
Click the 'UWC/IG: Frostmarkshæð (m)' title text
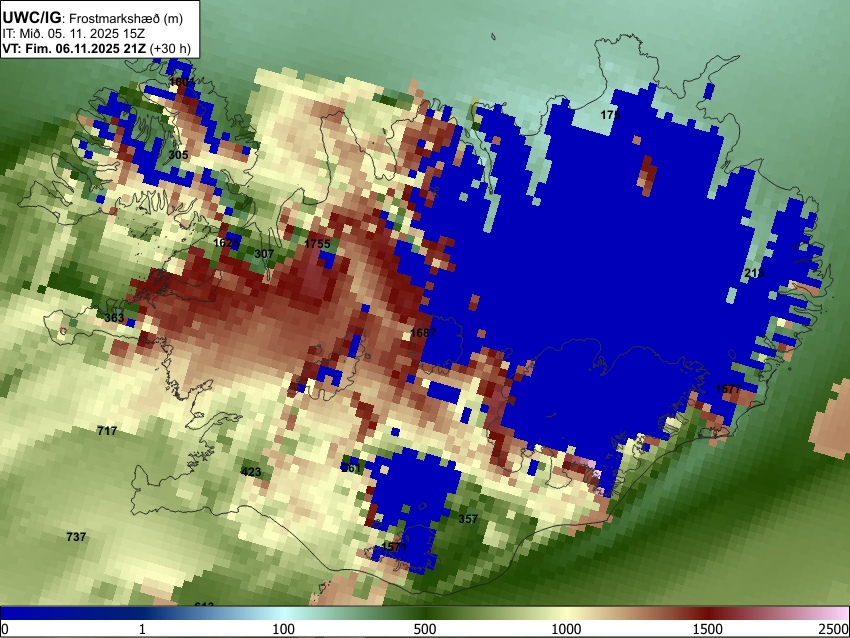pyautogui.click(x=93, y=18)
